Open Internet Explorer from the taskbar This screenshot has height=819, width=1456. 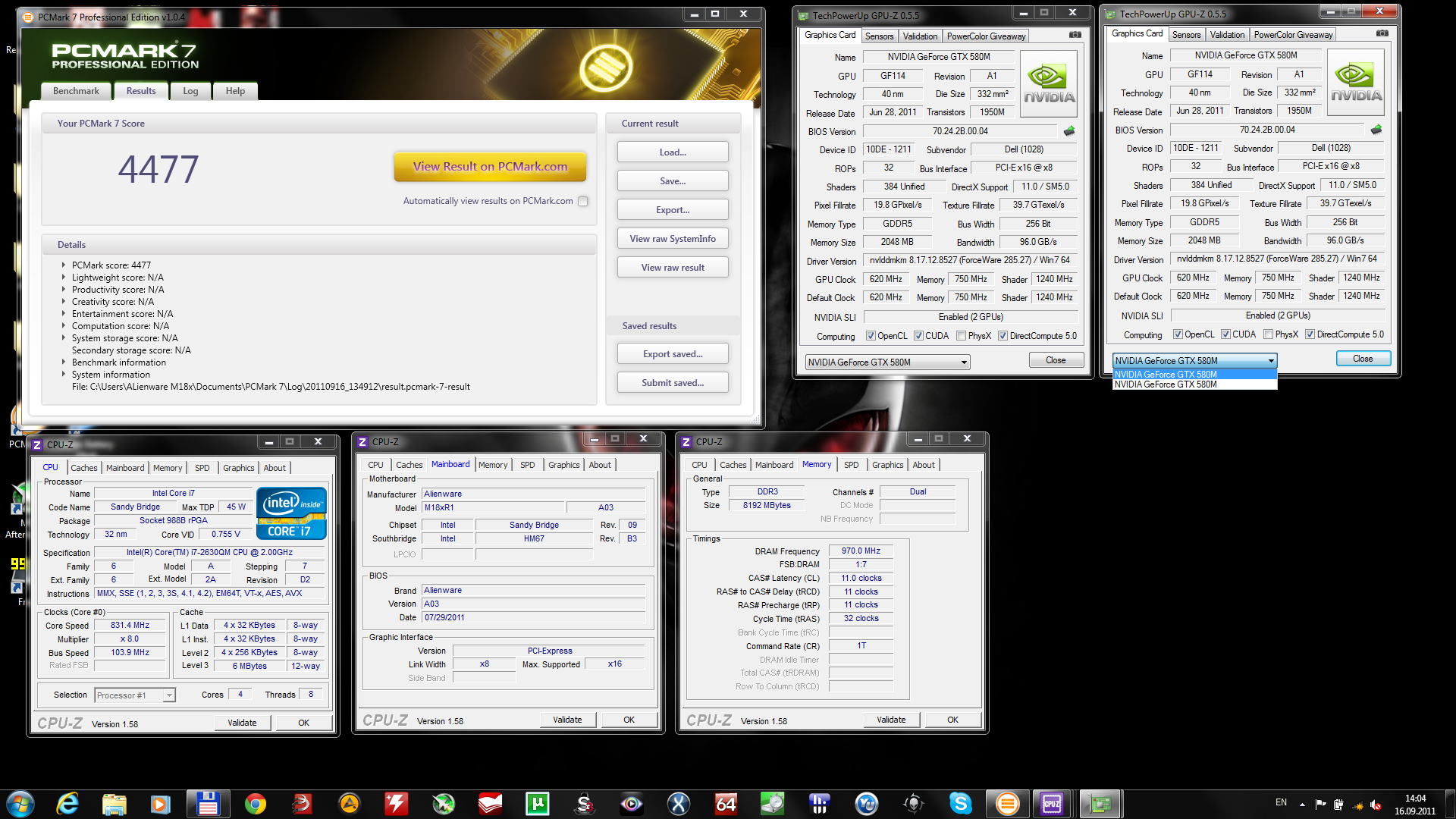(x=67, y=803)
